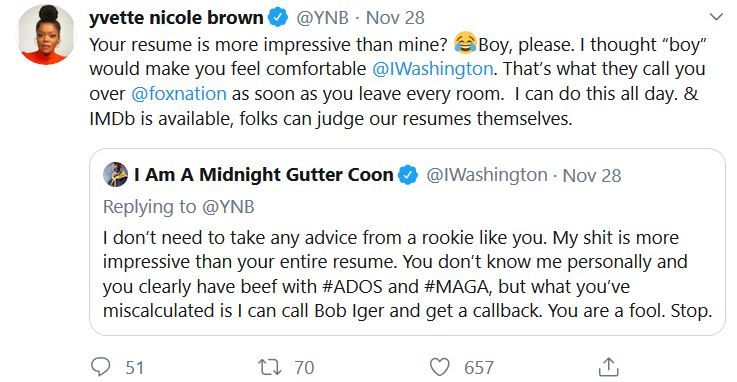Open the @foxnation mention link

(x=179, y=94)
